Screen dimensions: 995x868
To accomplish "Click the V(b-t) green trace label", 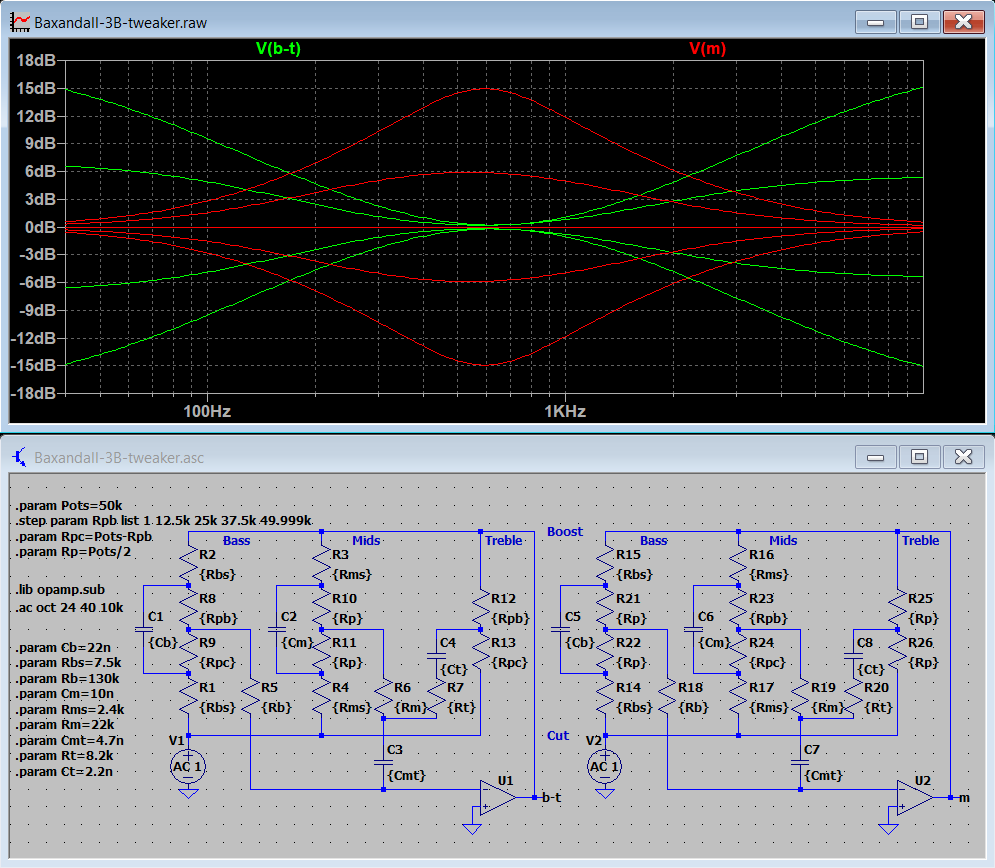I will click(278, 49).
